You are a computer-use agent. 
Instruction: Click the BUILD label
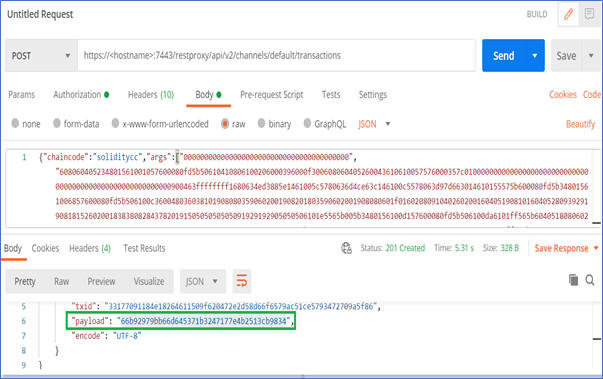pos(537,14)
